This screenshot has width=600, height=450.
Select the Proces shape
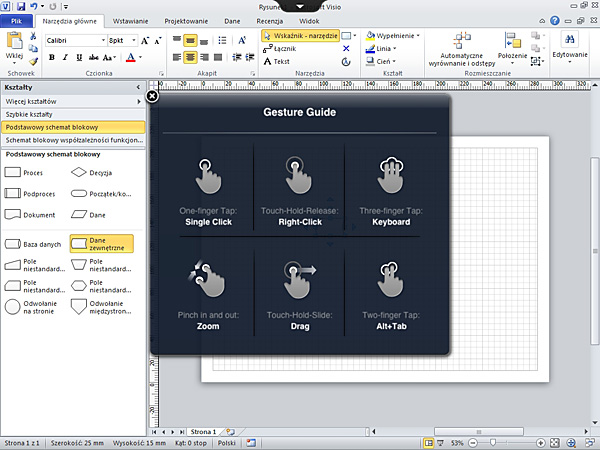pos(24,173)
